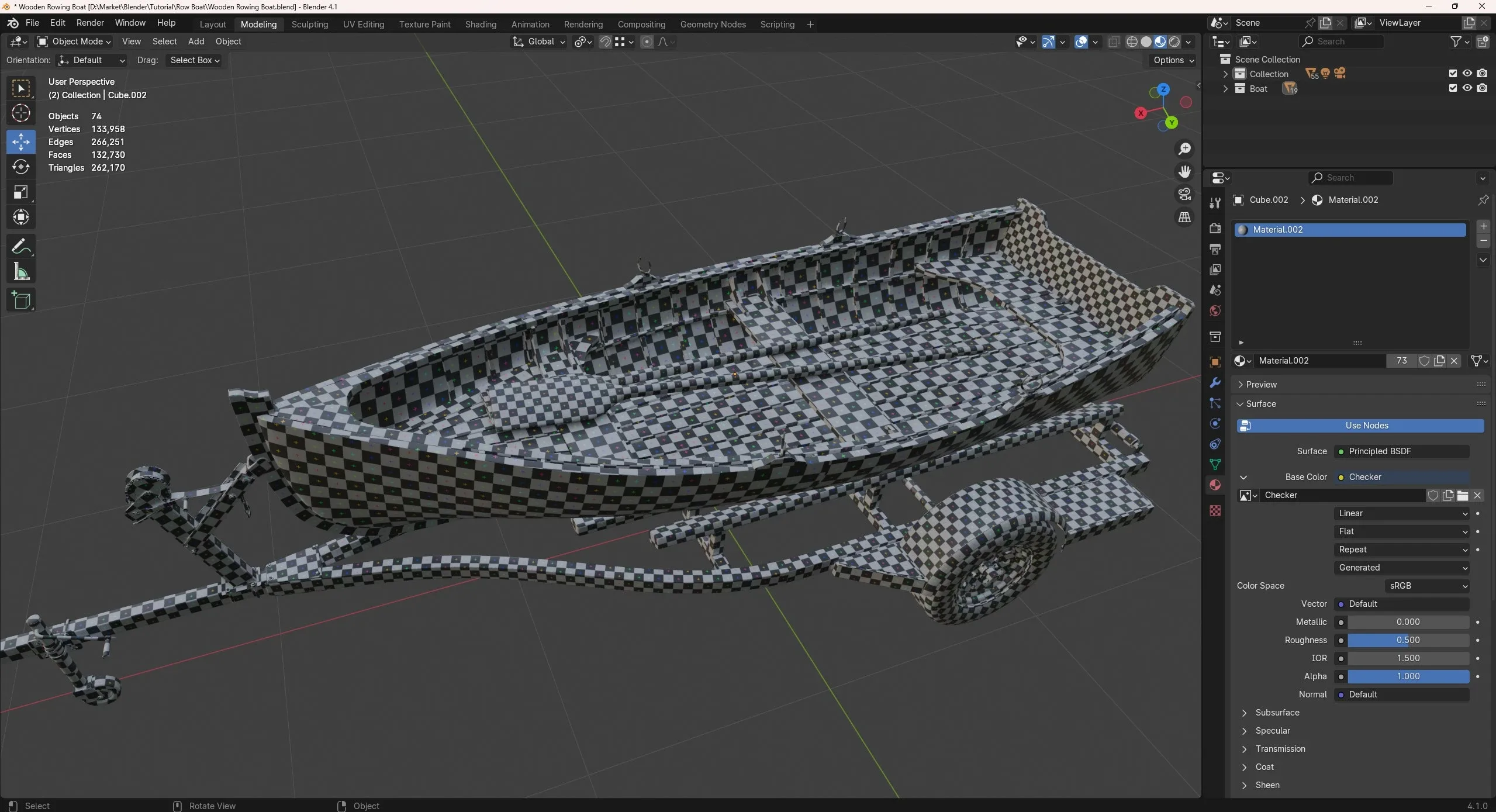Adjust the Roughness slider
The image size is (1496, 812).
click(x=1408, y=640)
